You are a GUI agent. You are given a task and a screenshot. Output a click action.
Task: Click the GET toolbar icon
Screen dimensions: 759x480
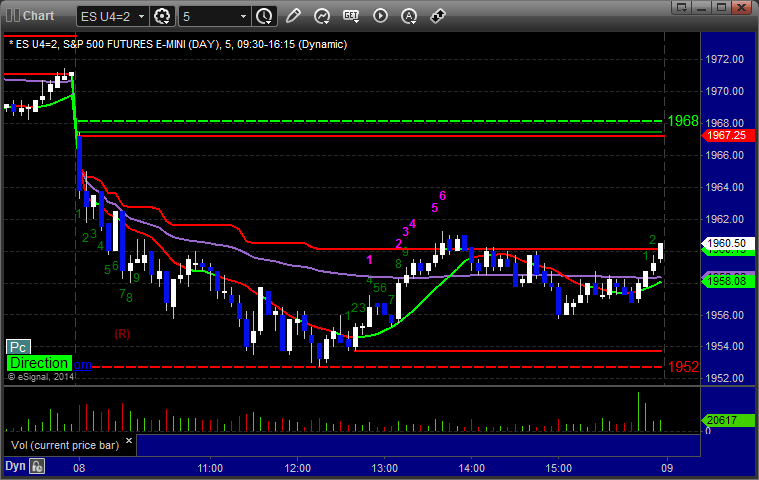pos(351,16)
